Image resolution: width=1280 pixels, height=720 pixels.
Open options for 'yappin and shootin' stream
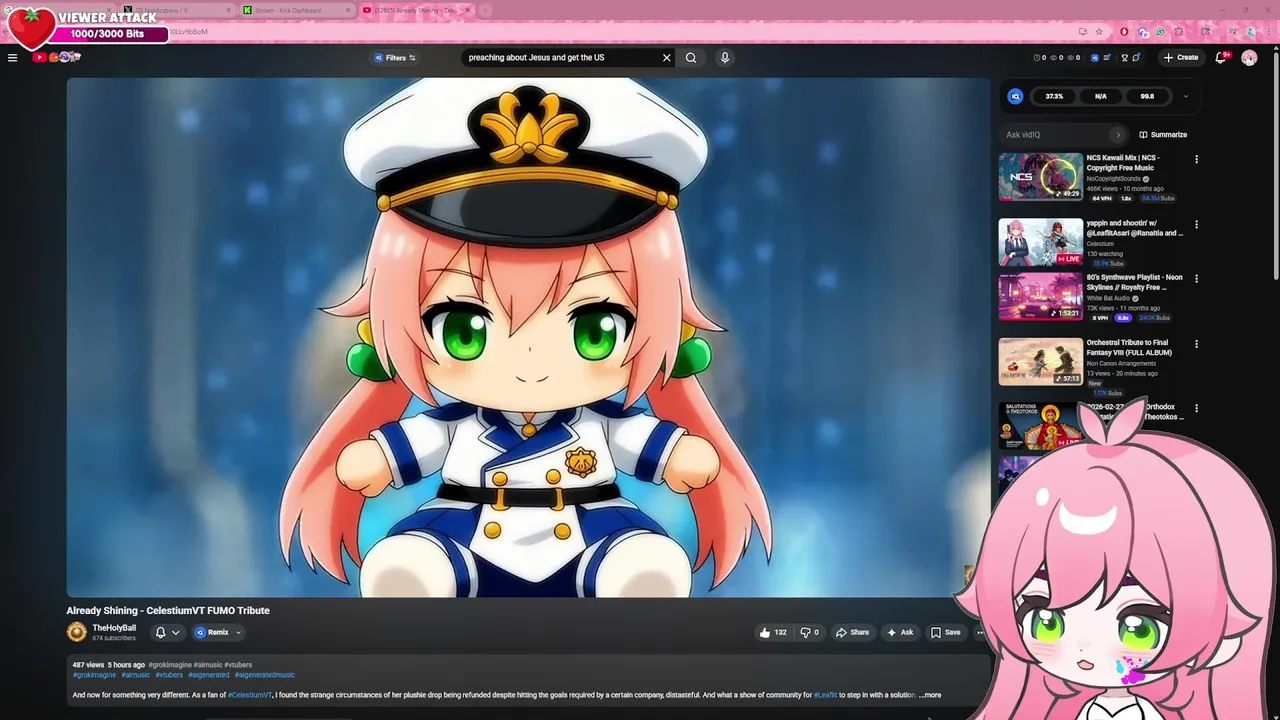(x=1196, y=224)
